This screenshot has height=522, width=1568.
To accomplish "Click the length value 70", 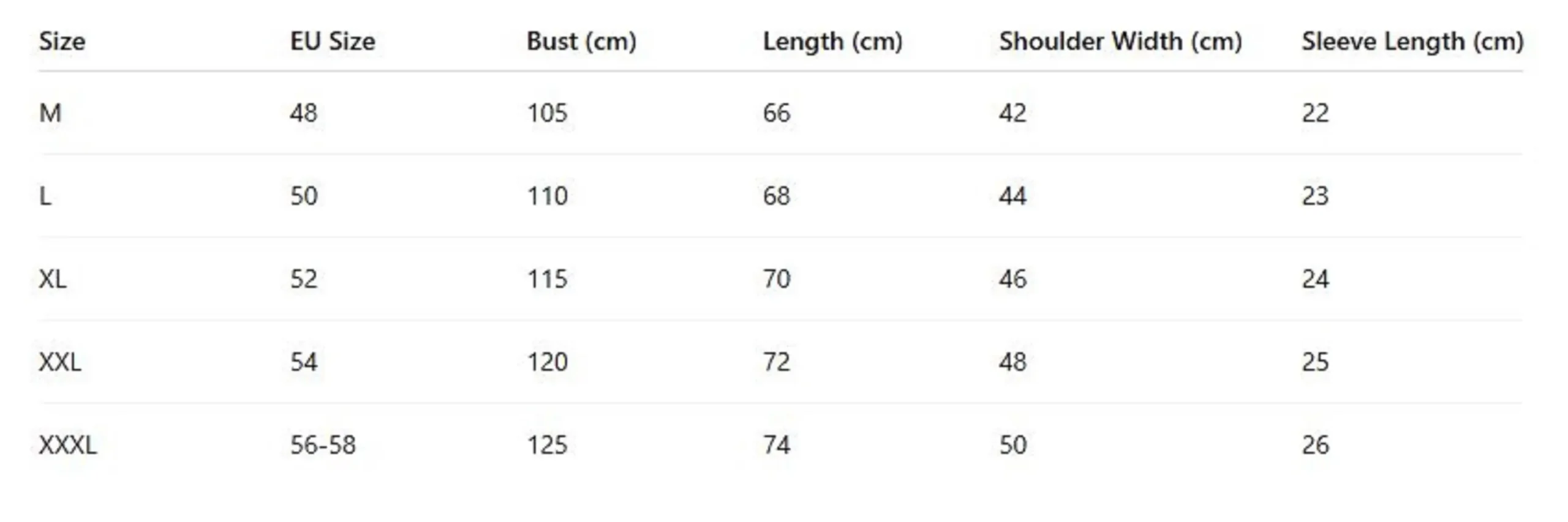I will coord(777,279).
